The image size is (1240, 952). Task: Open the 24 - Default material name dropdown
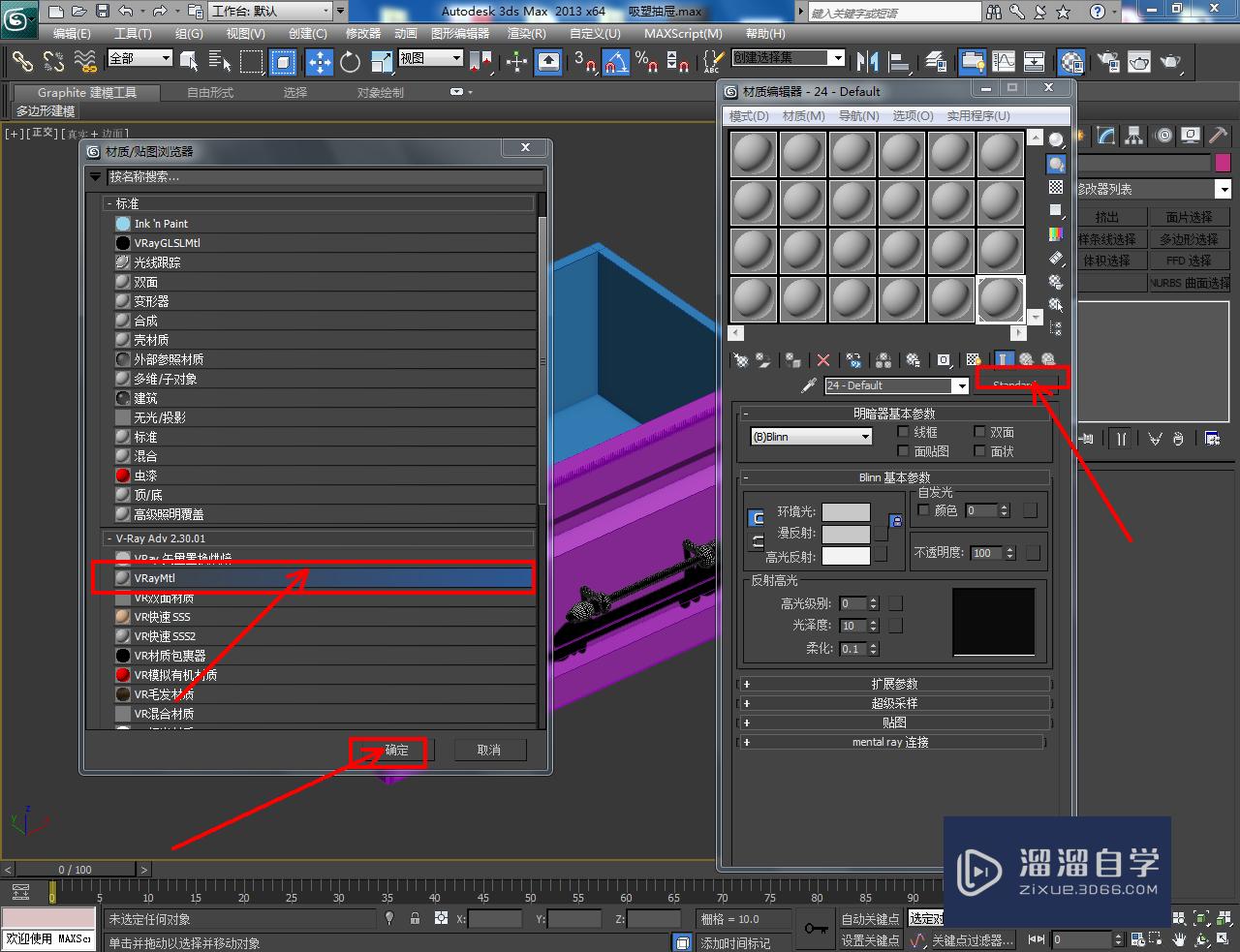(x=896, y=385)
